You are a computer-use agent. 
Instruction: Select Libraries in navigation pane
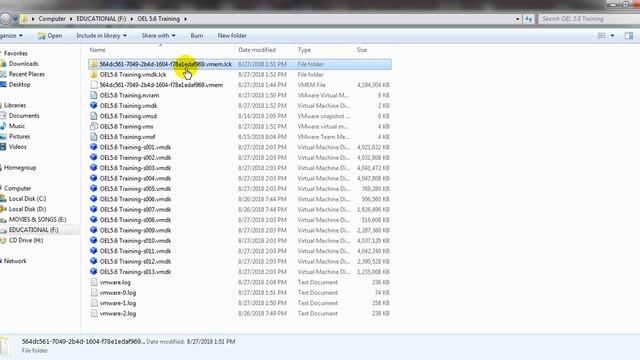point(15,105)
